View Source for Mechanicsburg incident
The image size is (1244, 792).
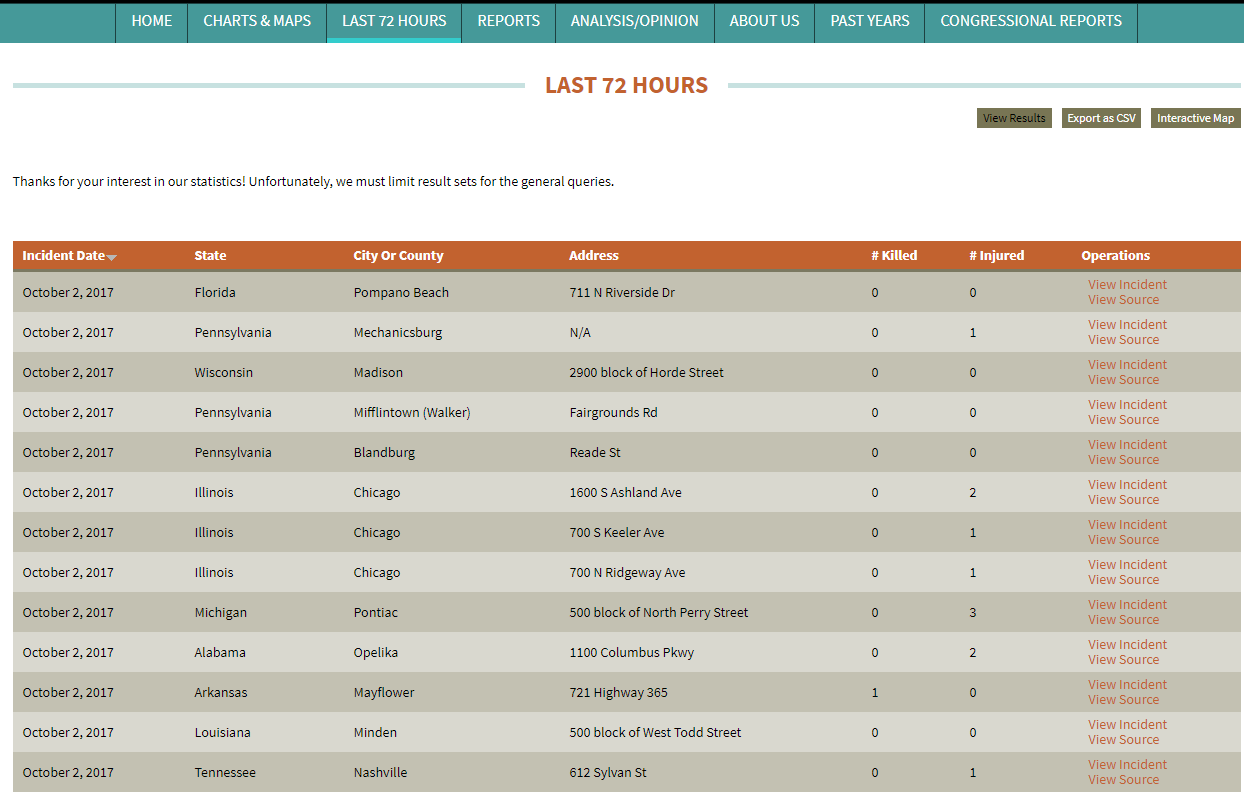[1123, 340]
